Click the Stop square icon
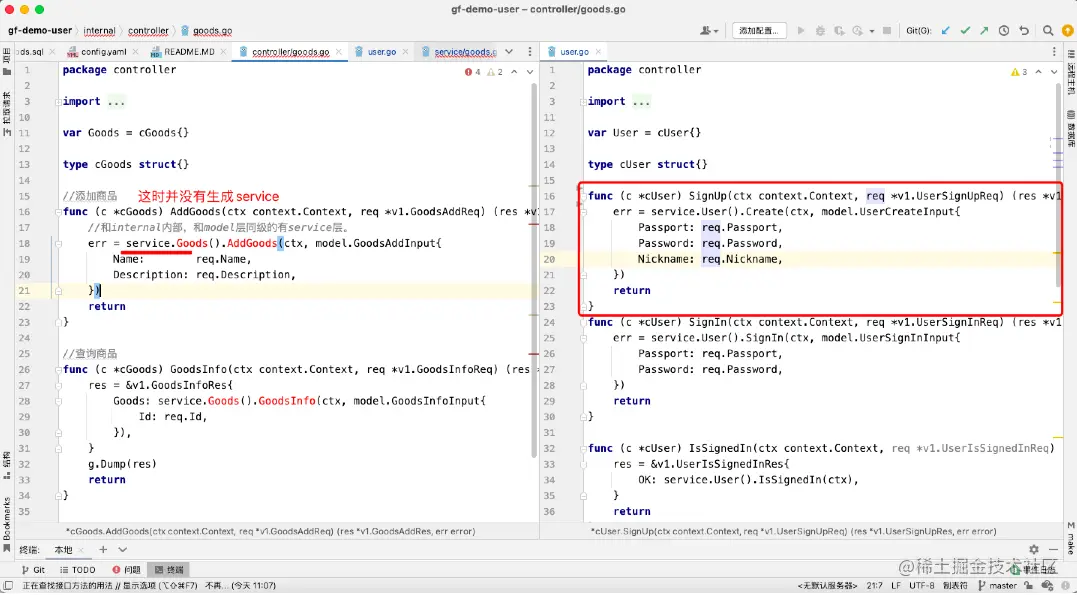The width and height of the screenshot is (1077, 595). 887,31
